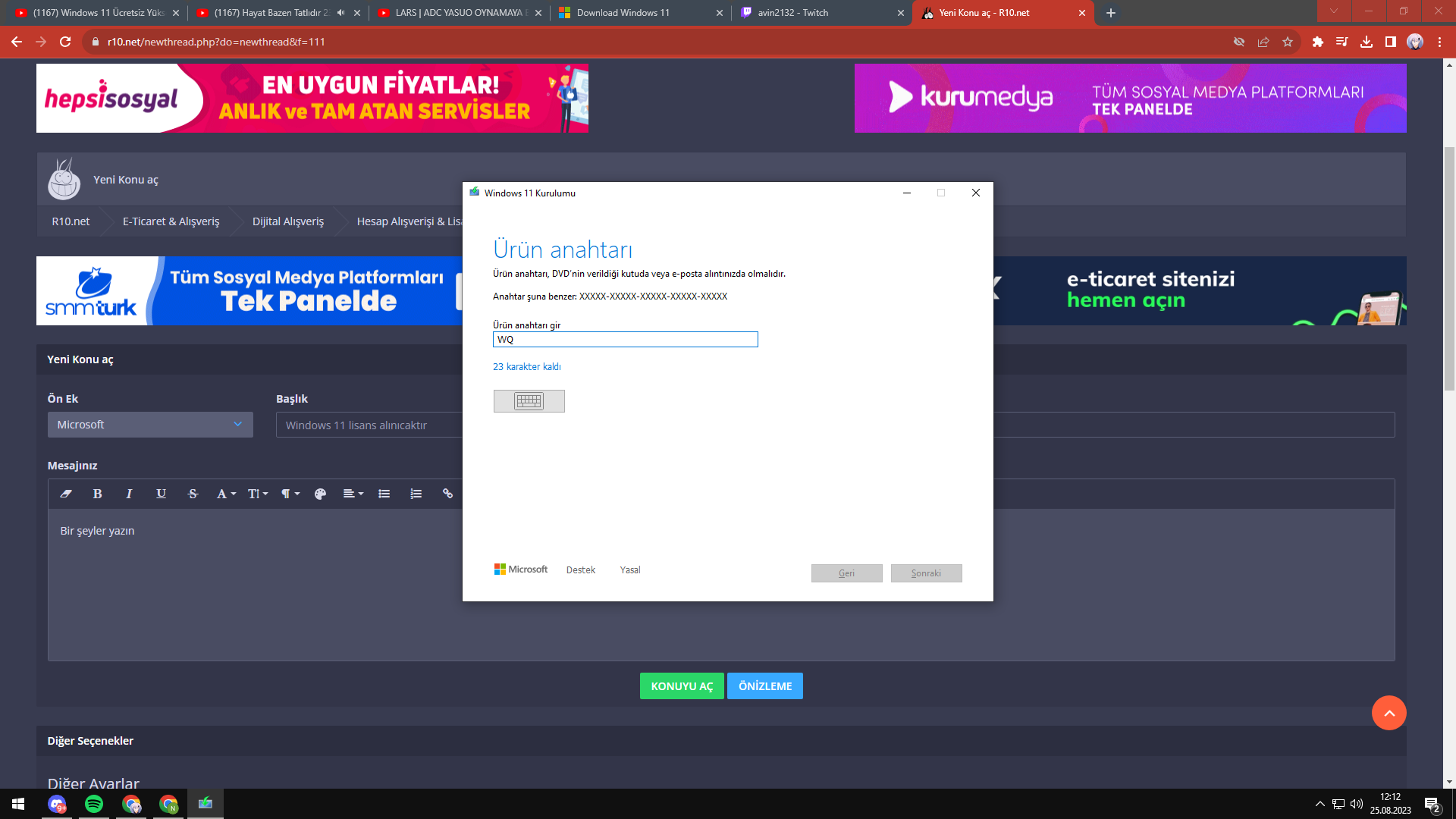1456x819 pixels.
Task: Open the Yasal link in setup dialog
Action: pos(630,570)
